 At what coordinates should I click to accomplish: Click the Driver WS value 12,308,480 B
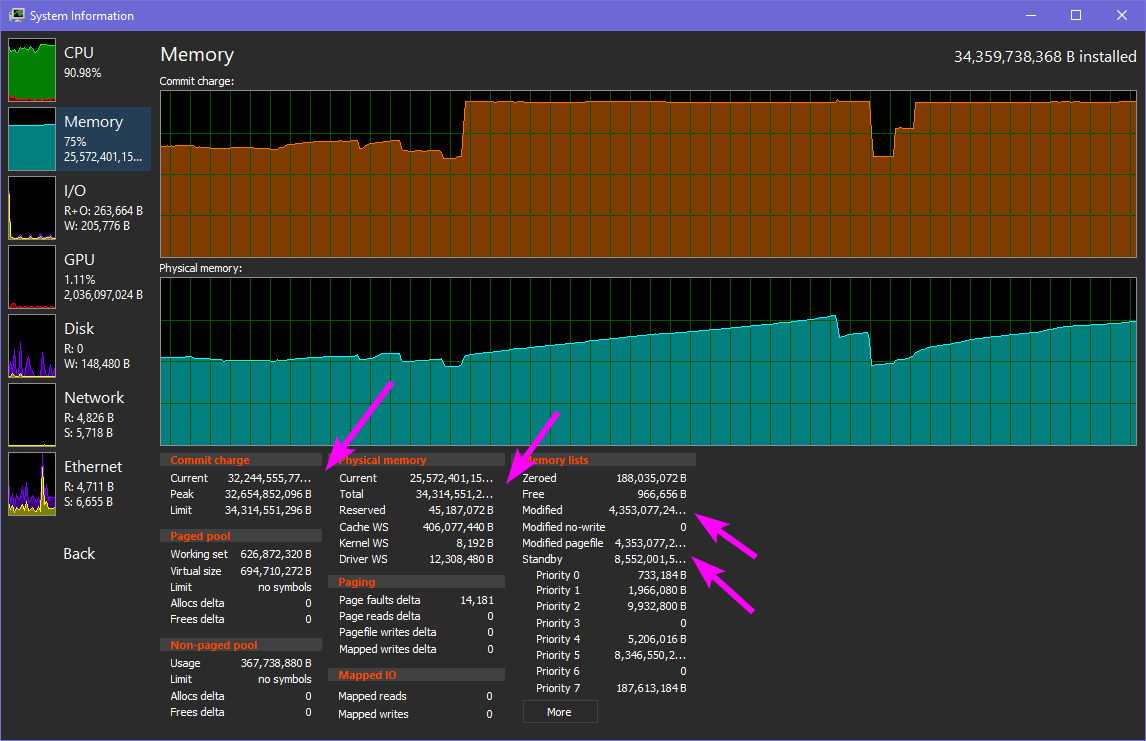tap(461, 559)
